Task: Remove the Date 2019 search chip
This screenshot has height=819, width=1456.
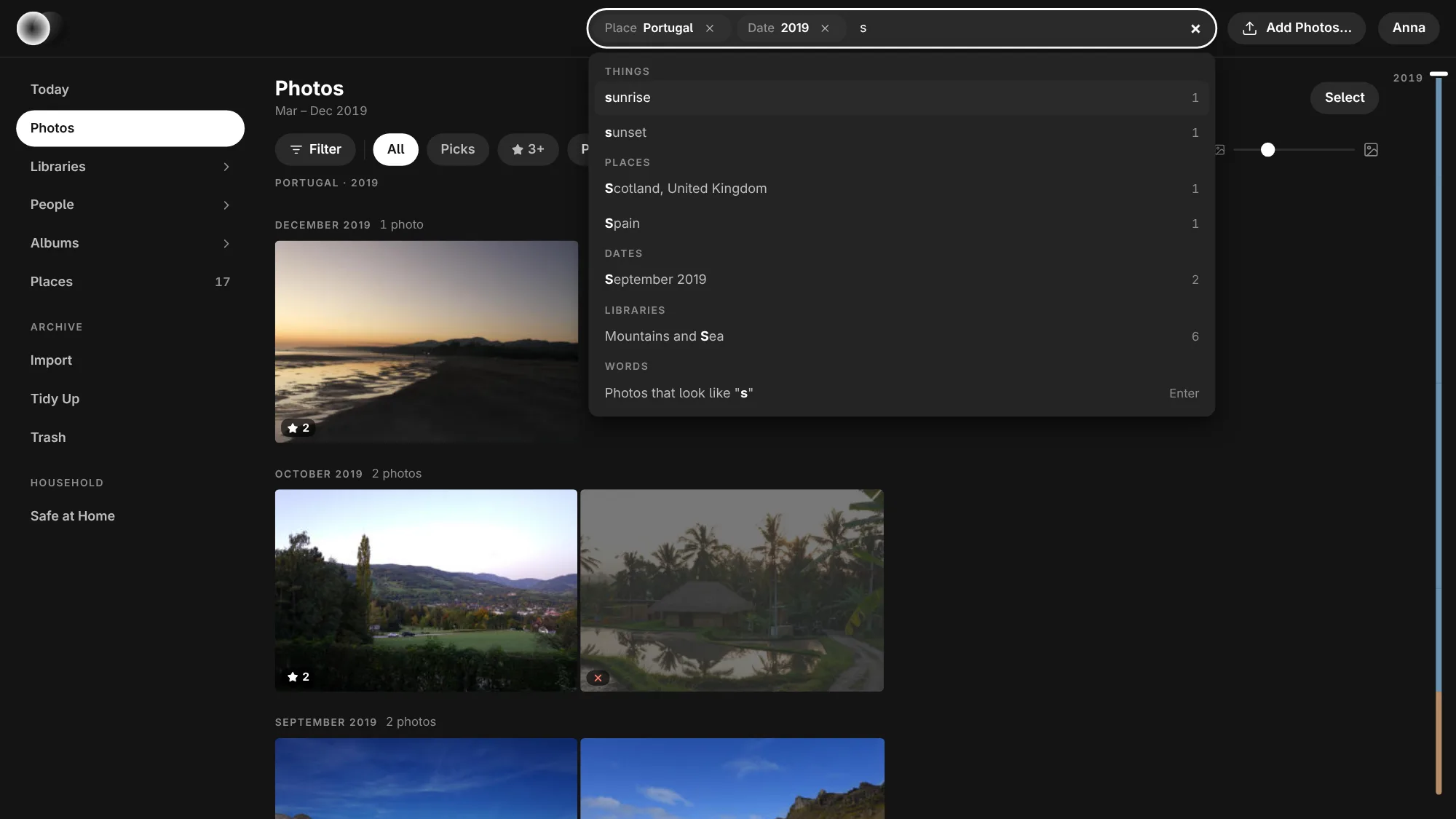Action: 825,28
